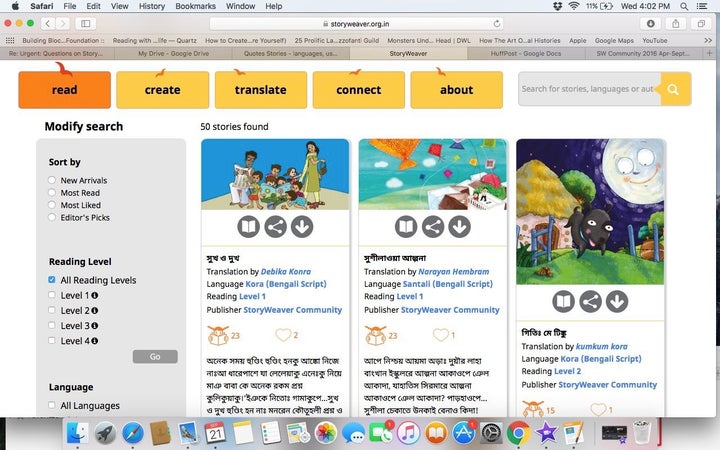This screenshot has width=720, height=450.
Task: Check the Level 2 checkbox
Action: pos(52,310)
